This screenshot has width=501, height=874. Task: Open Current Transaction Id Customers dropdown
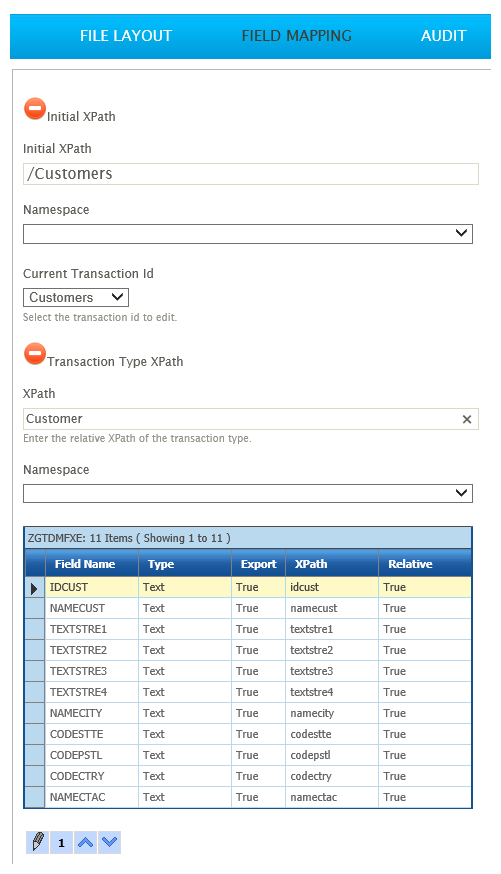(76, 297)
